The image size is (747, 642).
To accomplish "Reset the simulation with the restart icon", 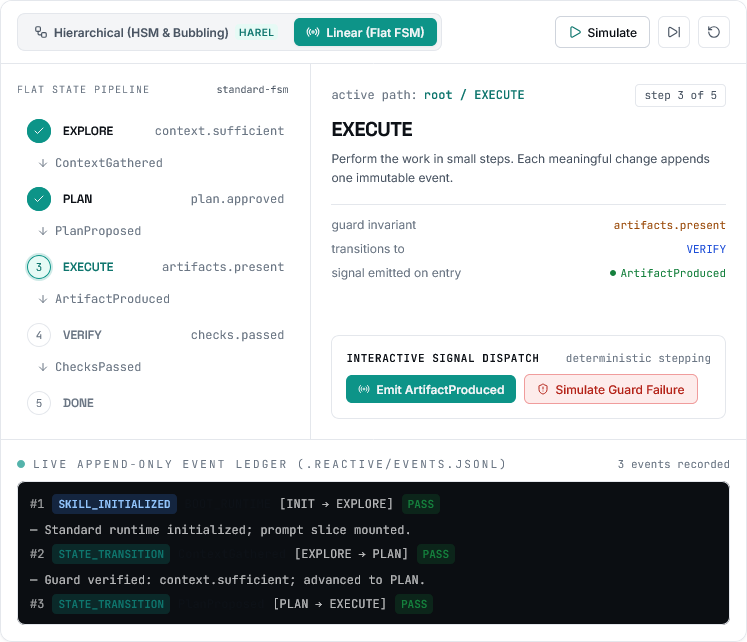I will click(x=714, y=32).
